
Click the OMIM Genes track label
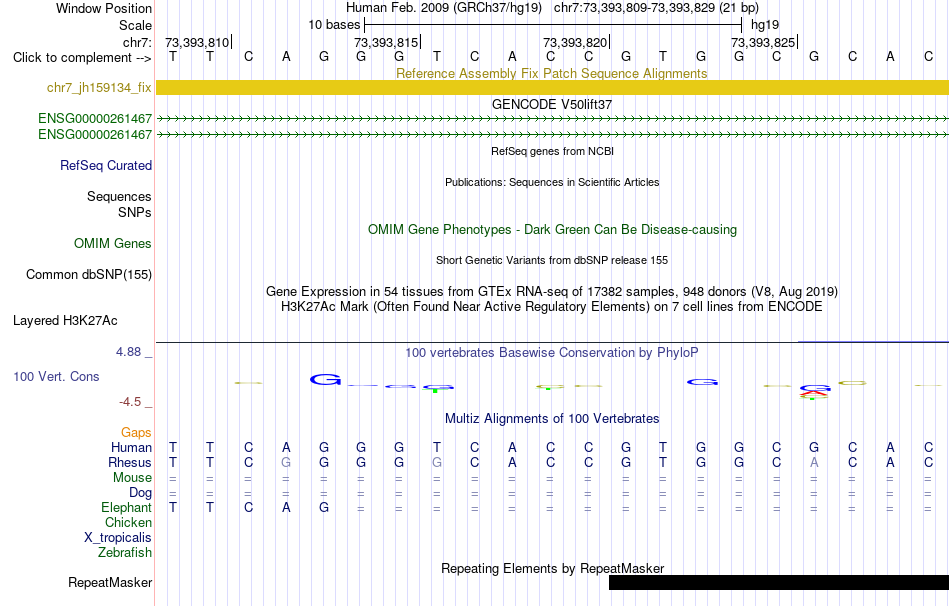(x=113, y=244)
